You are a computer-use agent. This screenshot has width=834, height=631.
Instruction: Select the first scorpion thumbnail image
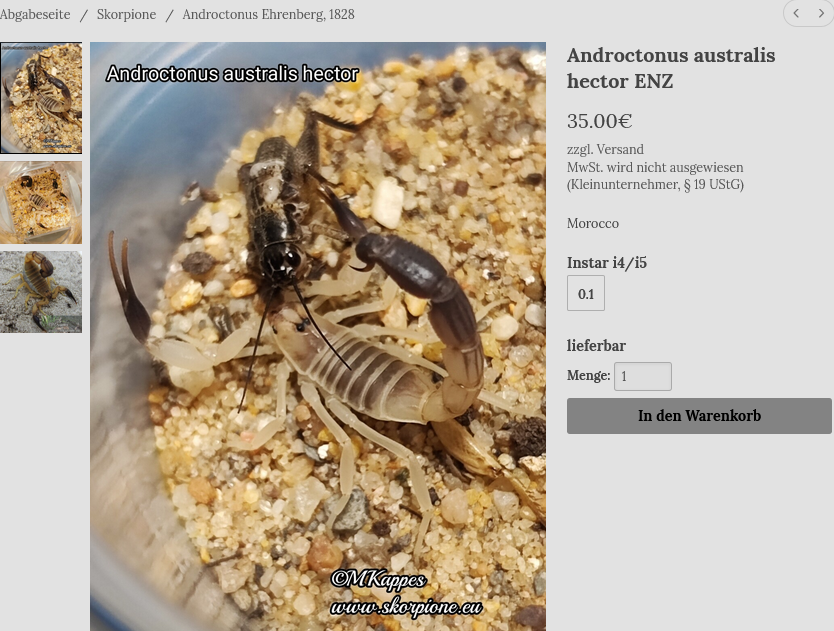tap(41, 98)
